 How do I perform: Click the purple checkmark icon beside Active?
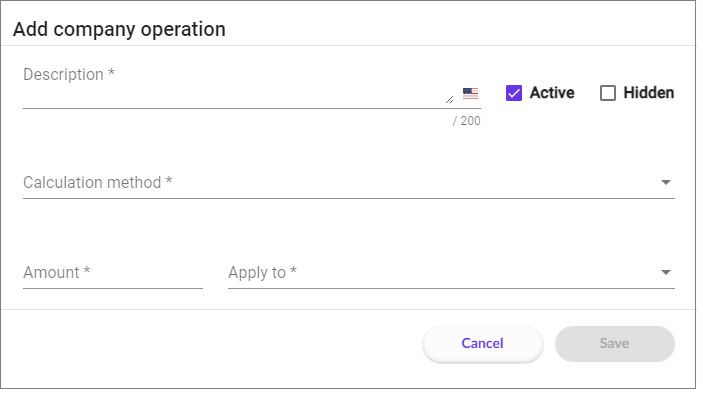click(x=514, y=93)
